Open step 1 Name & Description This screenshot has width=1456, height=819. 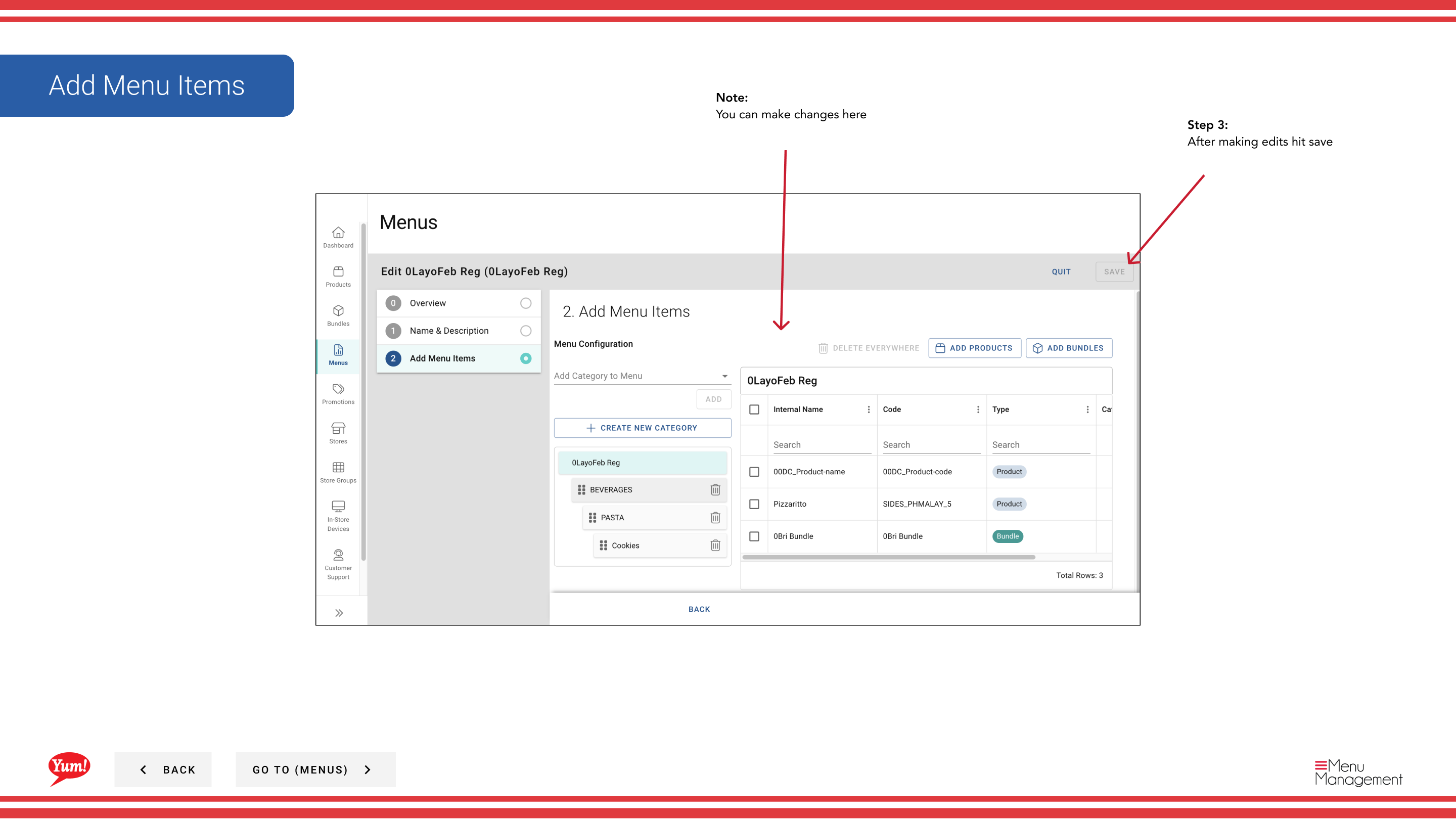tap(459, 331)
